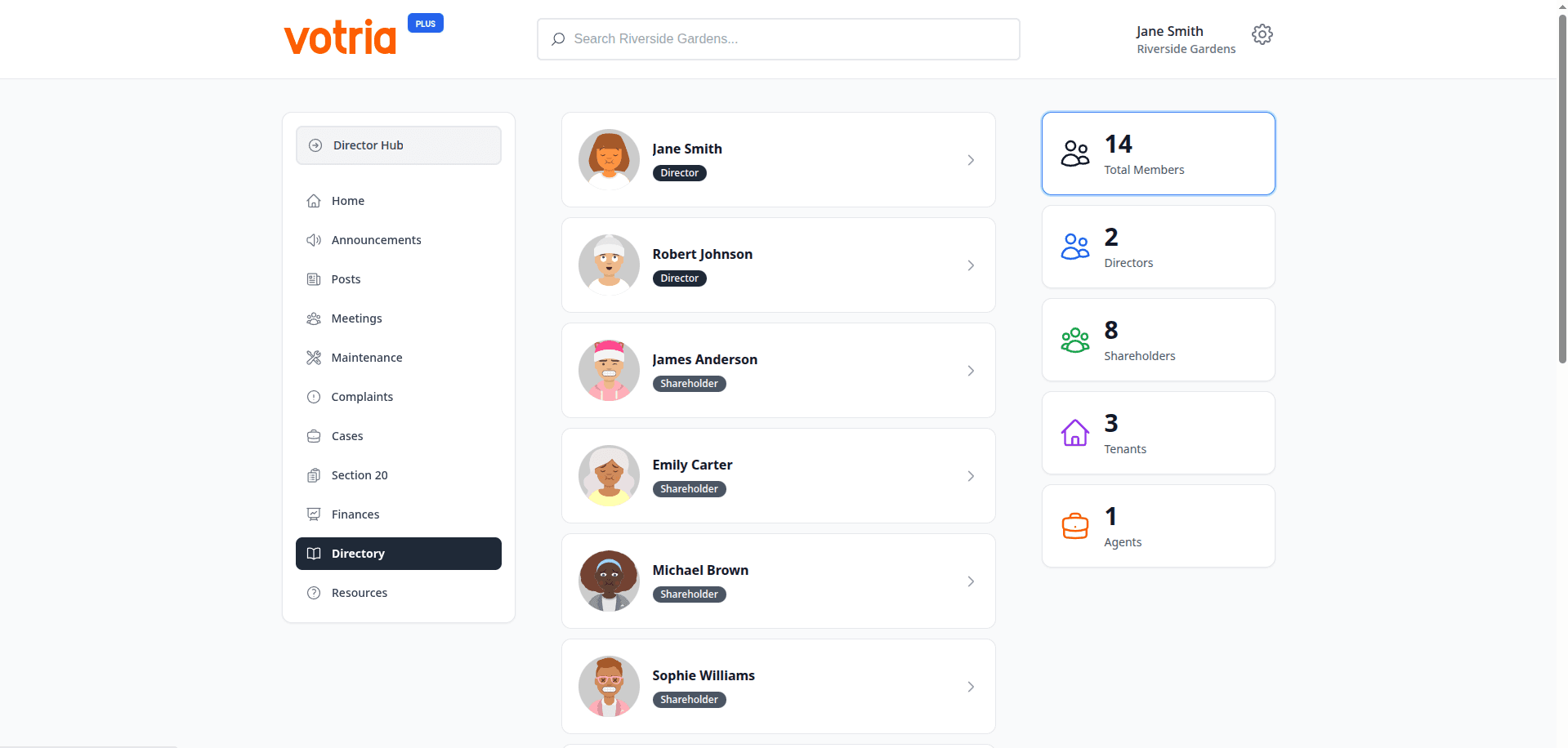Click the Maintenance tools icon in sidebar
Viewport: 1568px width, 748px height.
pyautogui.click(x=314, y=357)
